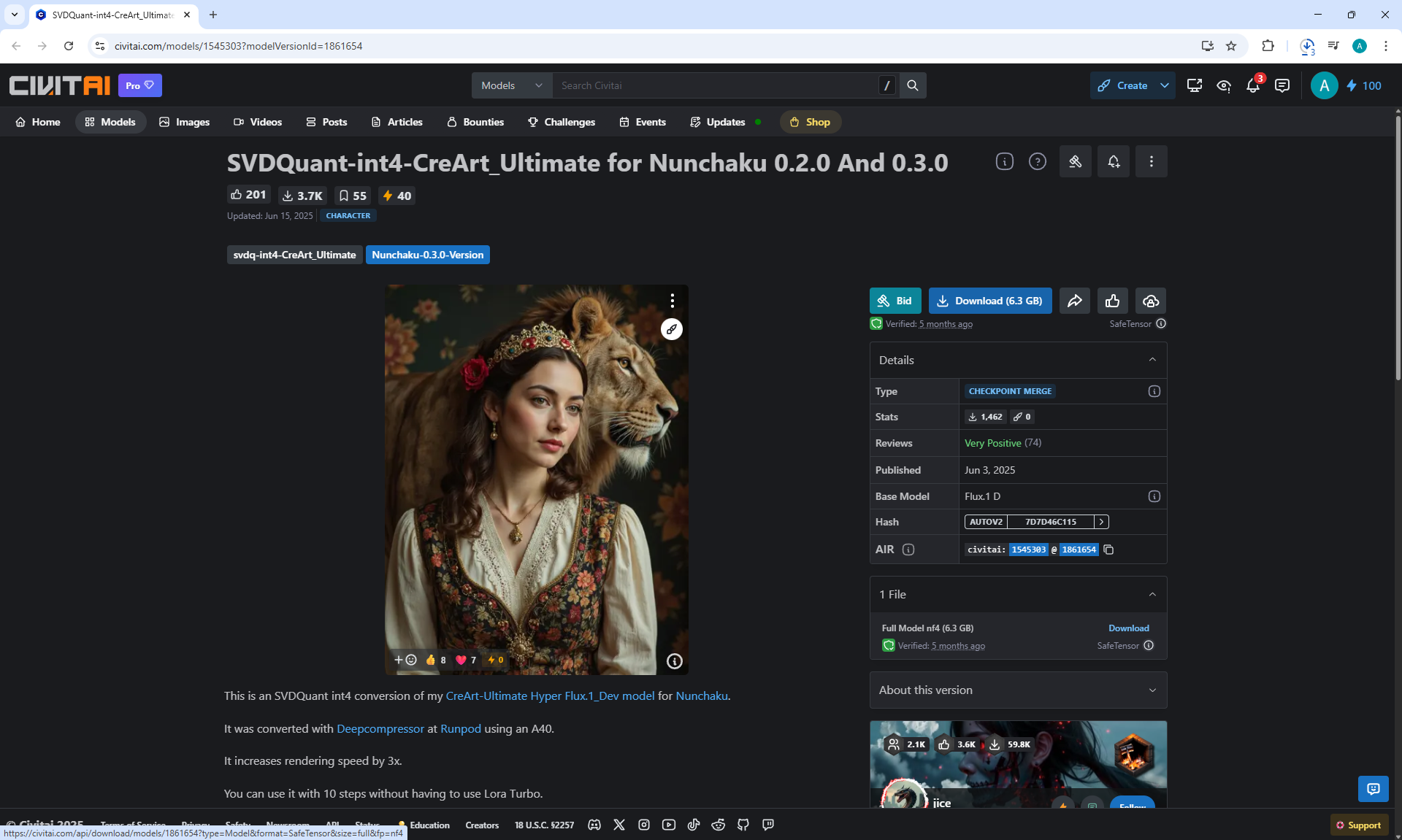Toggle the browsing mode eye icon

[x=1224, y=85]
